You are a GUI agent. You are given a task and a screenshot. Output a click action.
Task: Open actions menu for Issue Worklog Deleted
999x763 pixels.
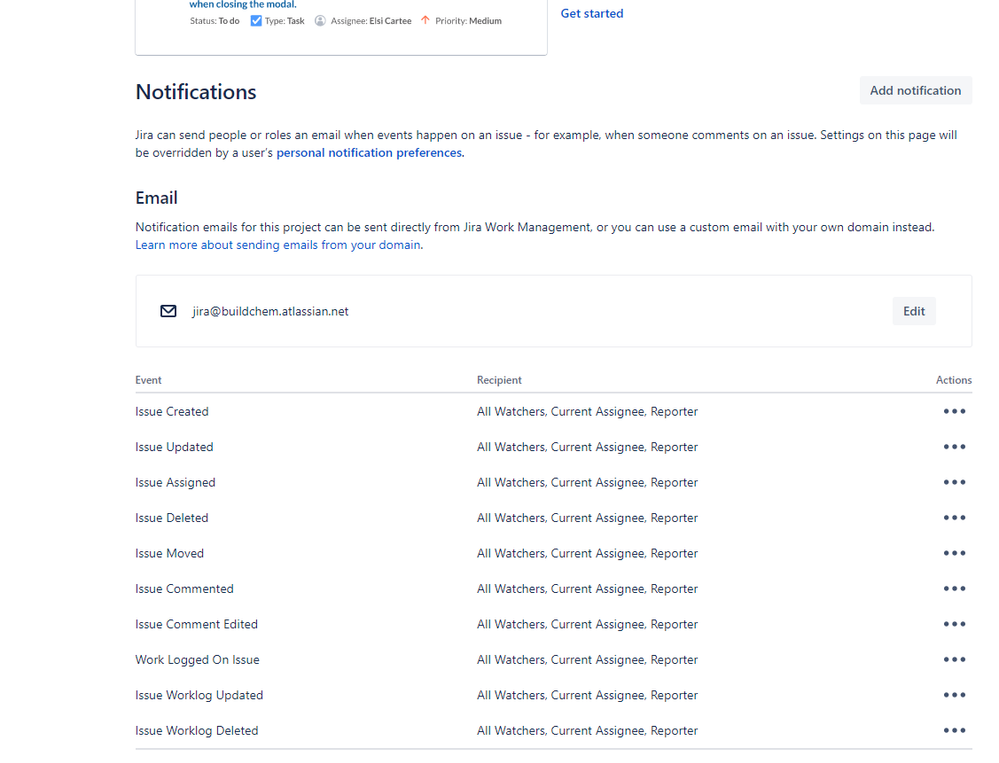(954, 731)
